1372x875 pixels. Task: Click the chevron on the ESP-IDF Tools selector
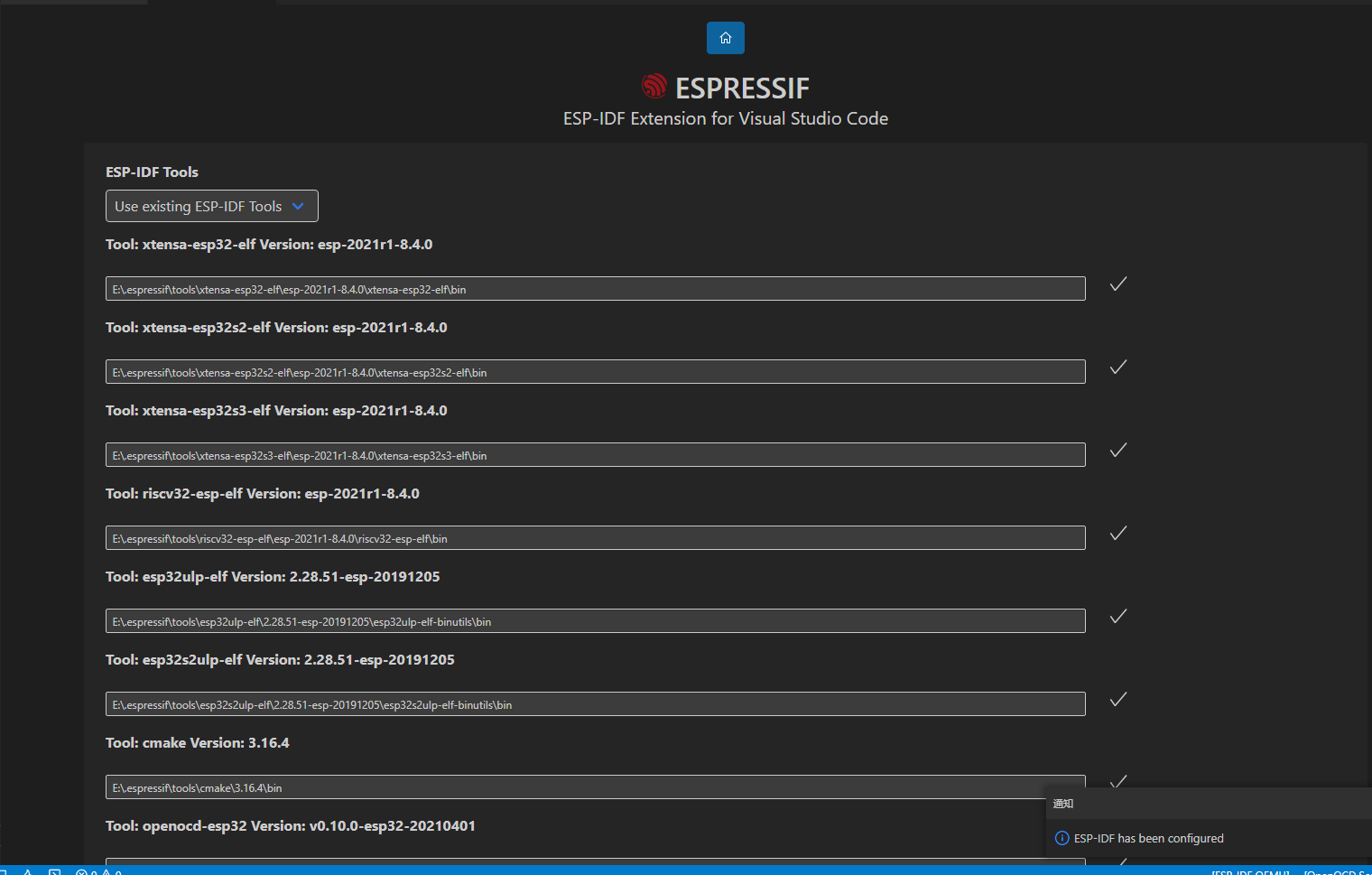click(299, 206)
